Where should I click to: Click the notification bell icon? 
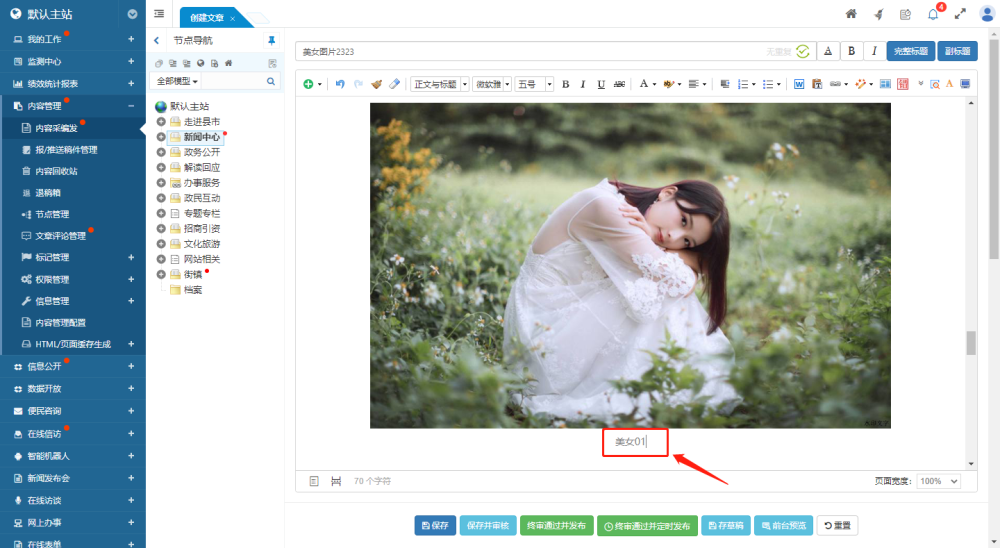click(x=933, y=14)
